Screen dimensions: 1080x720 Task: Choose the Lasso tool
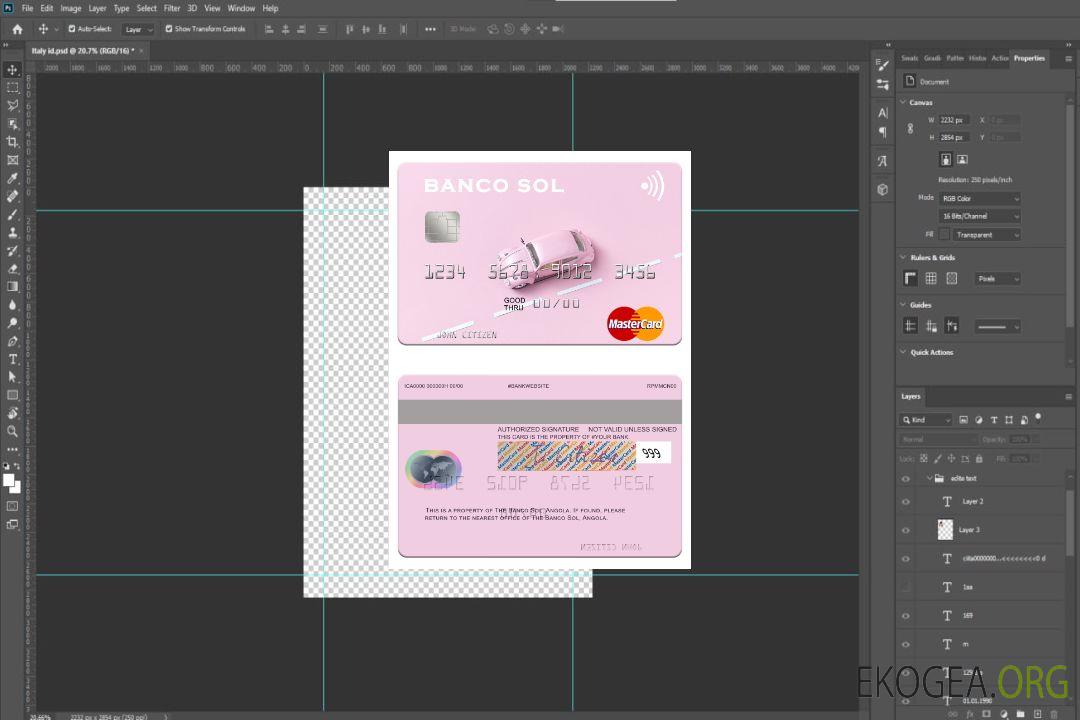tap(12, 105)
